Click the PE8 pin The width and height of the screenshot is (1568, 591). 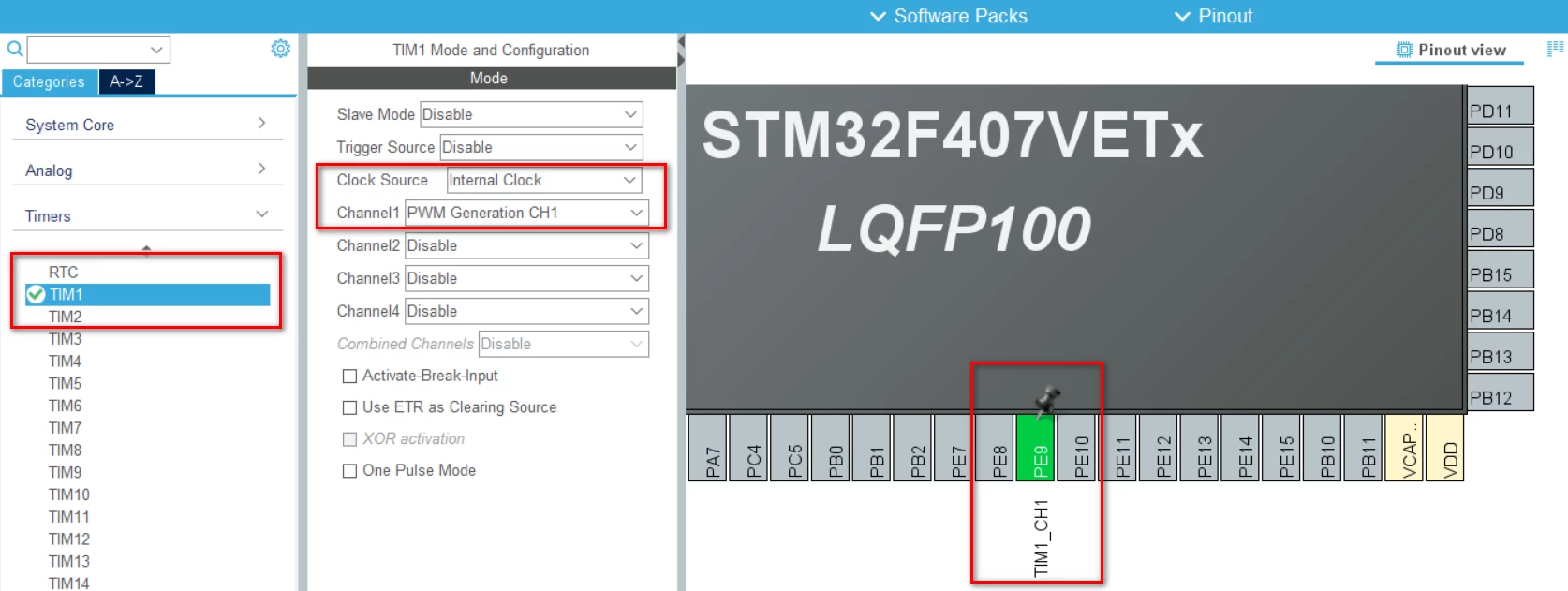click(995, 448)
